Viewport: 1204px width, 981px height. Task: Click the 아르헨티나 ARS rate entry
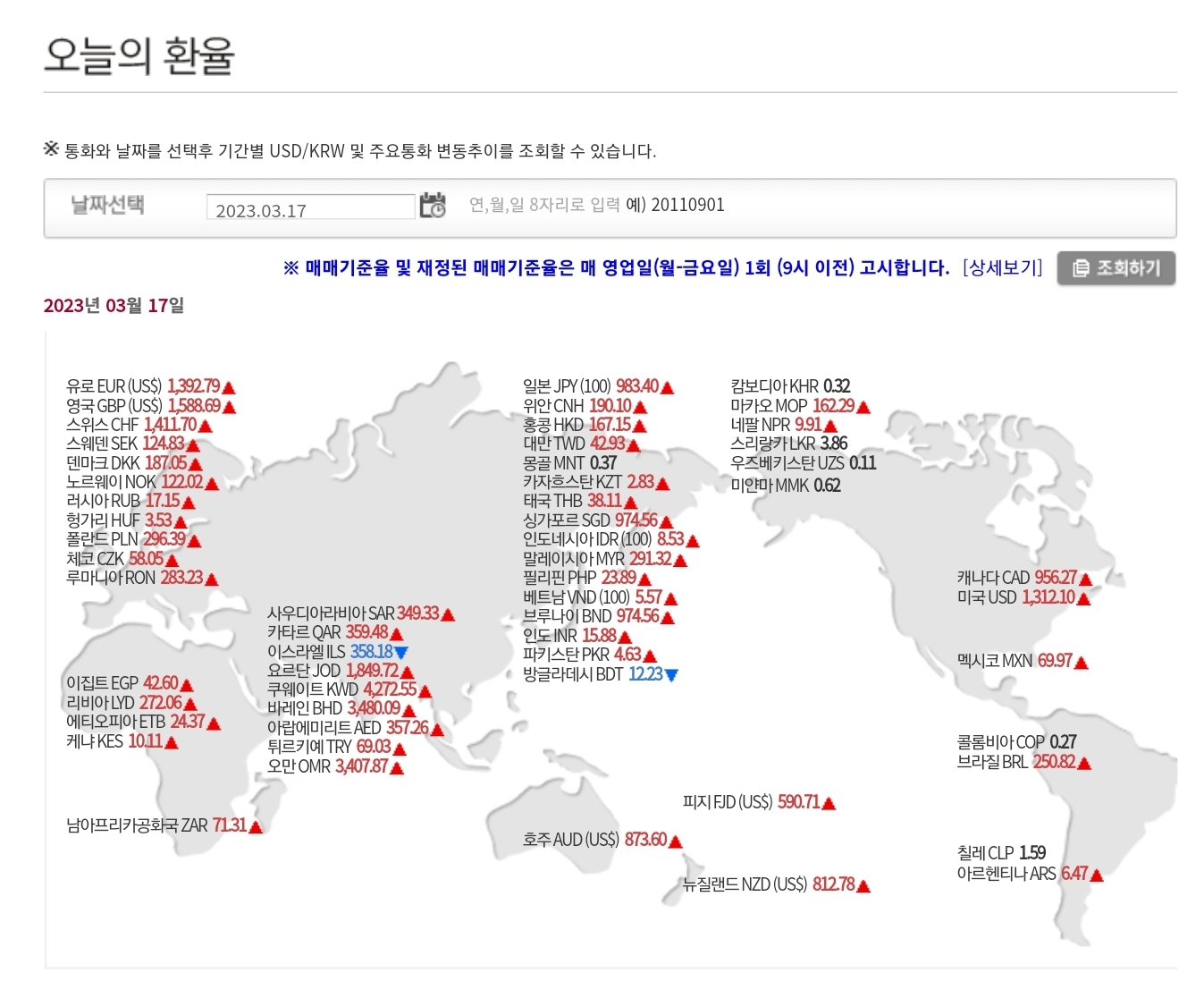[x=1031, y=874]
